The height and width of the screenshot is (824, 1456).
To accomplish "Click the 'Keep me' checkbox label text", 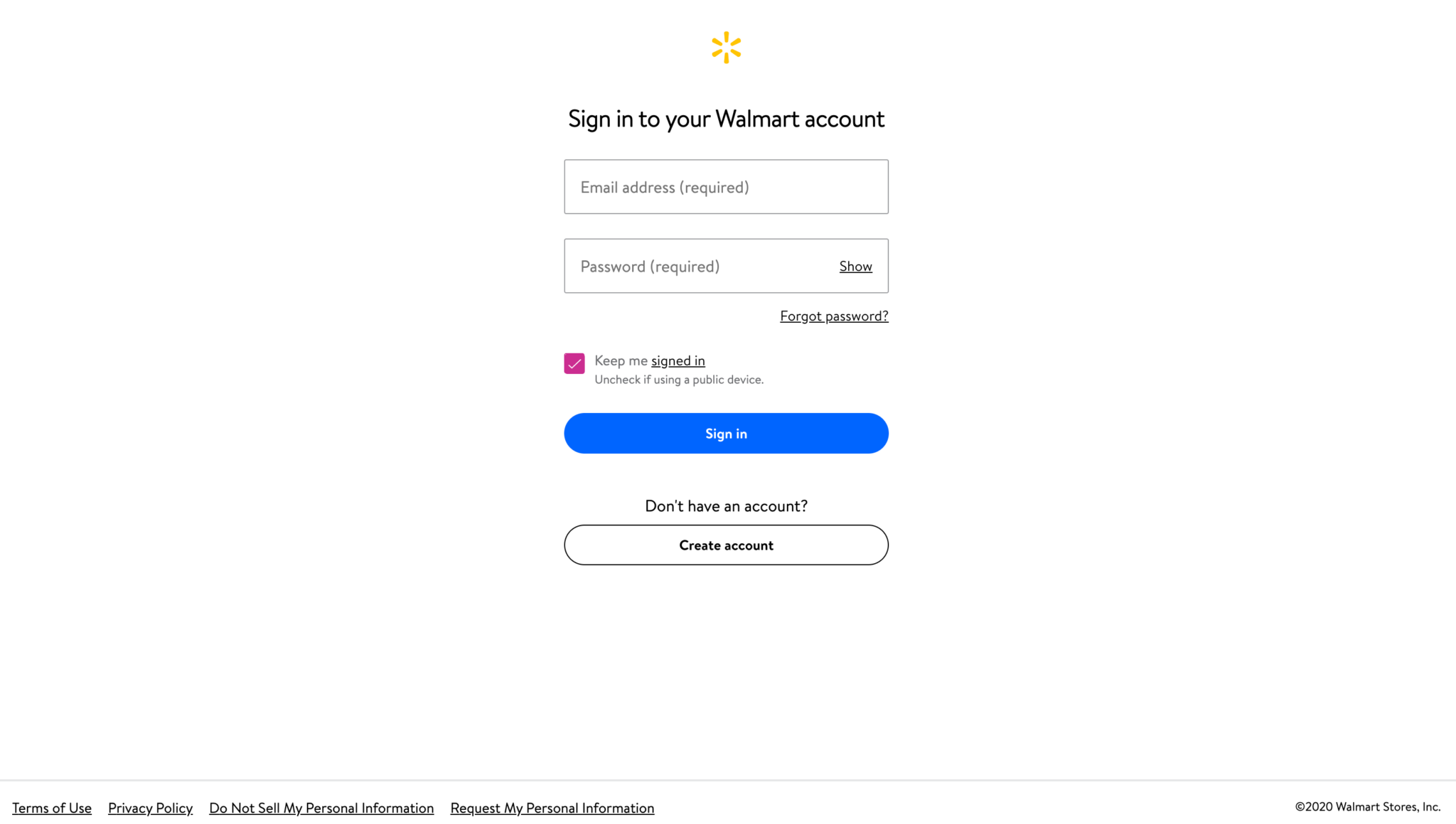I will (x=621, y=360).
